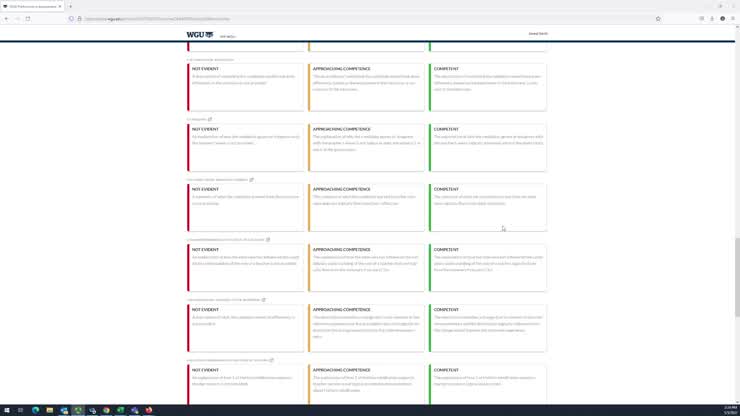740x416 pixels.
Task: Close the WGU Performance Assessment tab
Action: 61,6
